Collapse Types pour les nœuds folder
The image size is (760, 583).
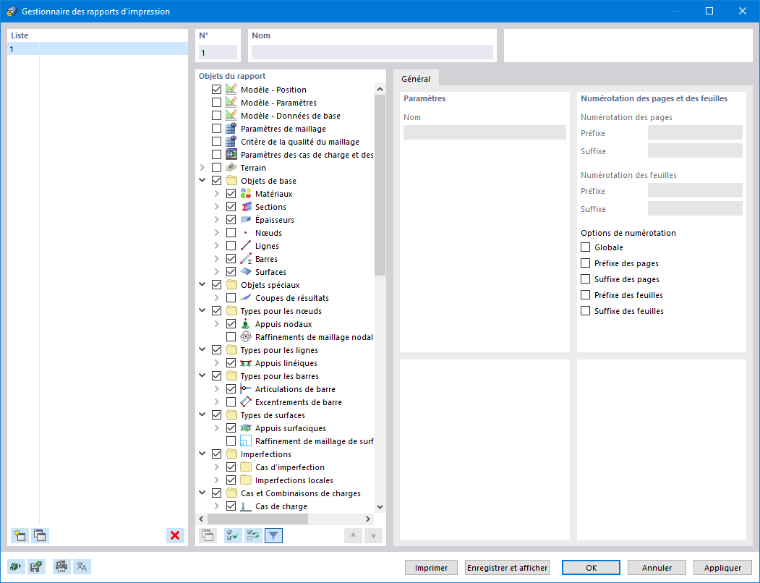203,311
